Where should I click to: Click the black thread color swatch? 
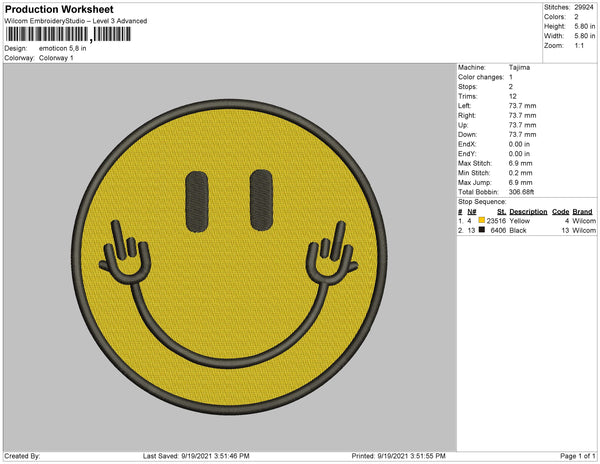coord(482,230)
